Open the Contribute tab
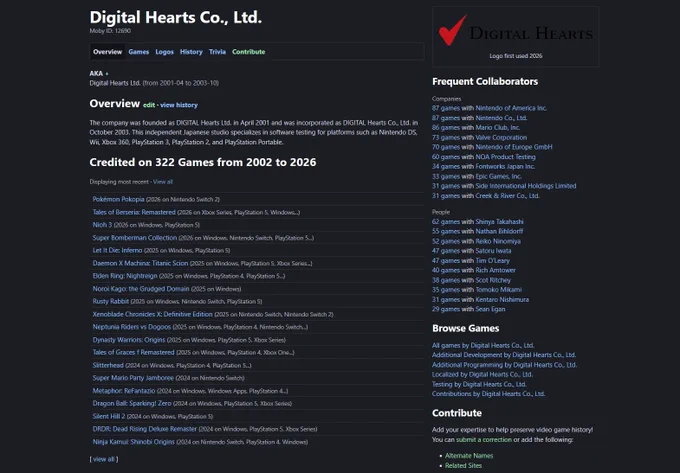680x473 pixels. [x=248, y=52]
